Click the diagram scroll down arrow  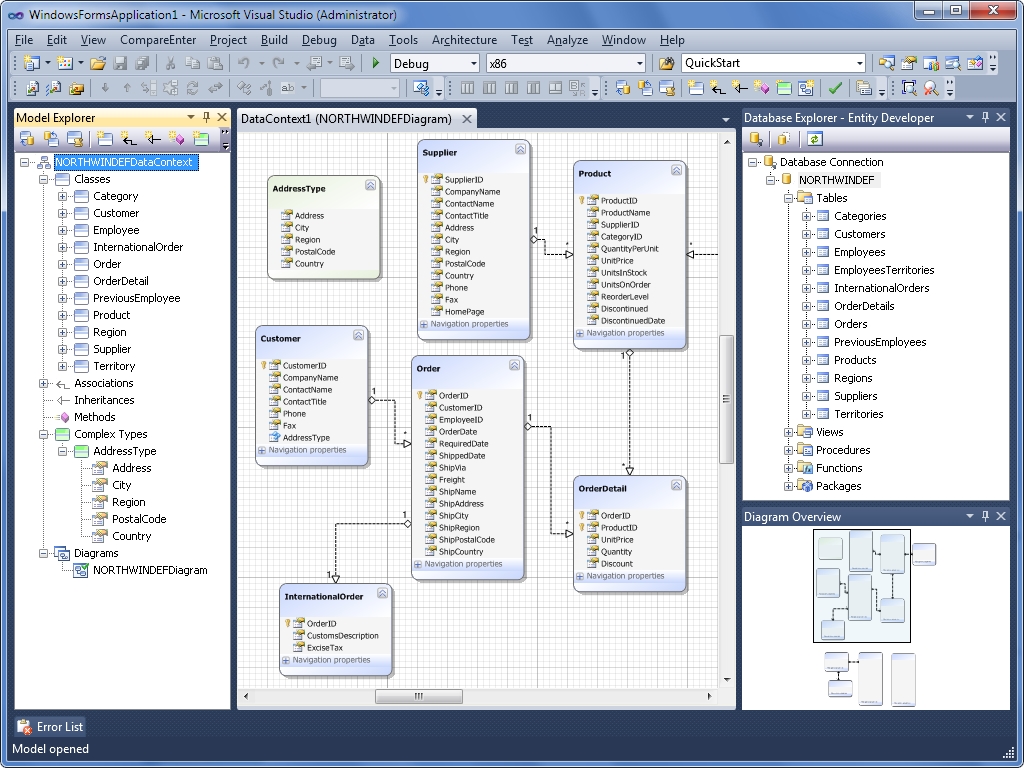727,680
